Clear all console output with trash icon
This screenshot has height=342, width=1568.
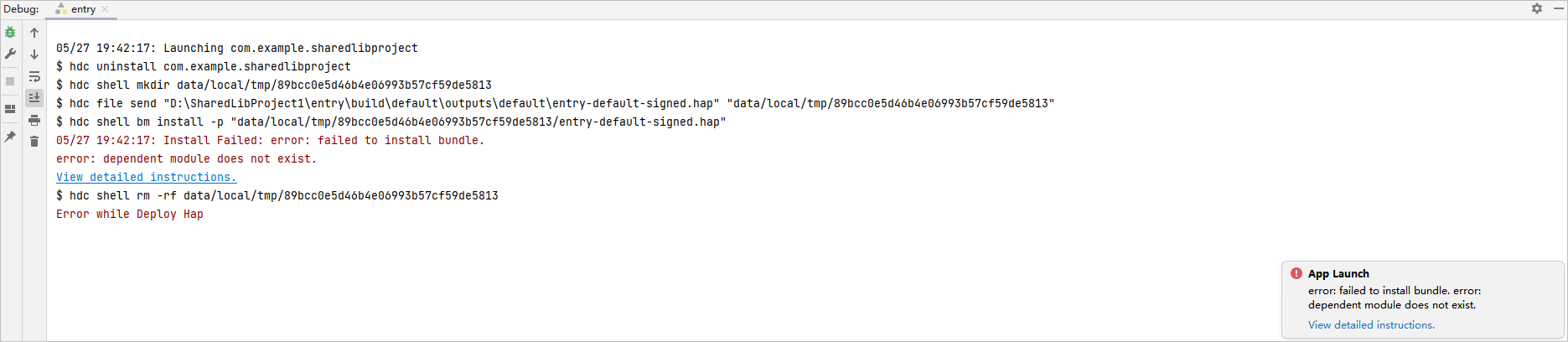(34, 142)
